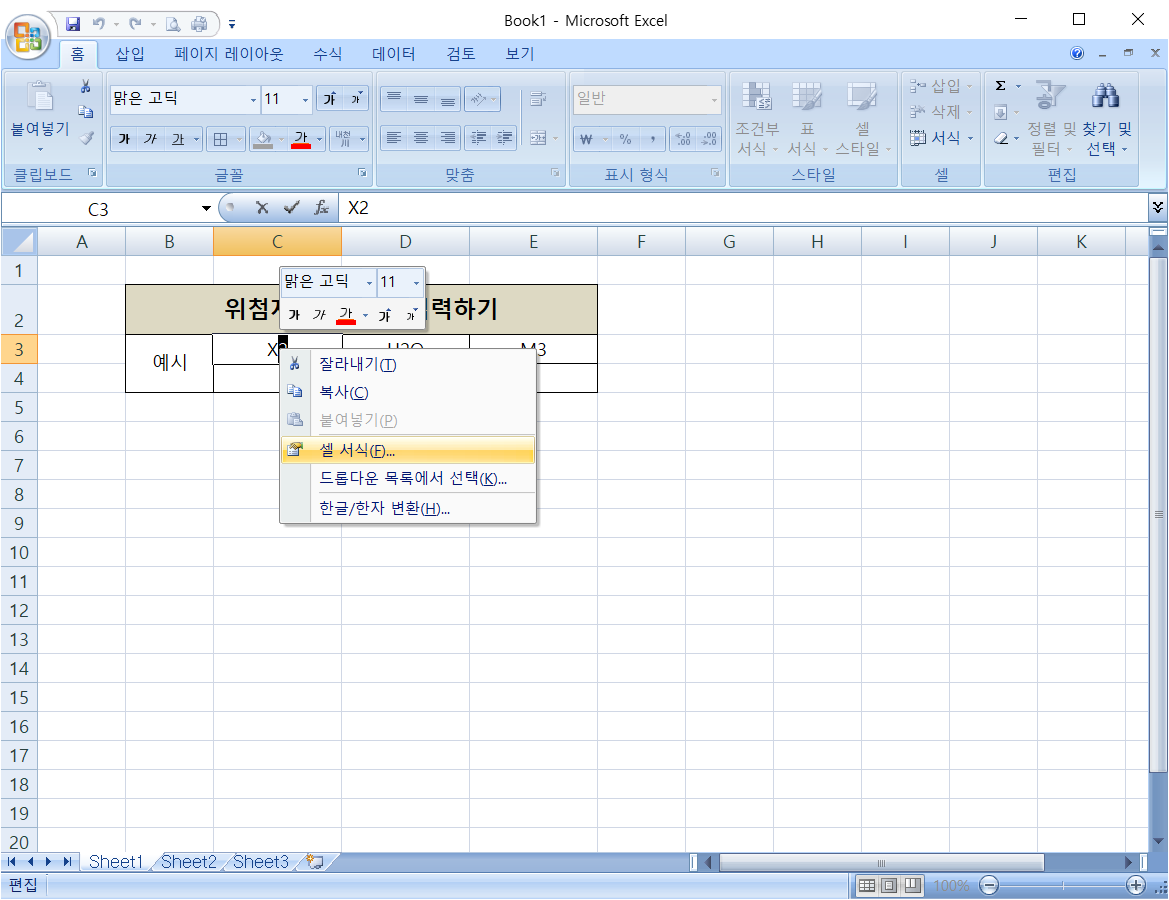This screenshot has height=900, width=1169.
Task: Click zoom out minus button
Action: (x=989, y=885)
